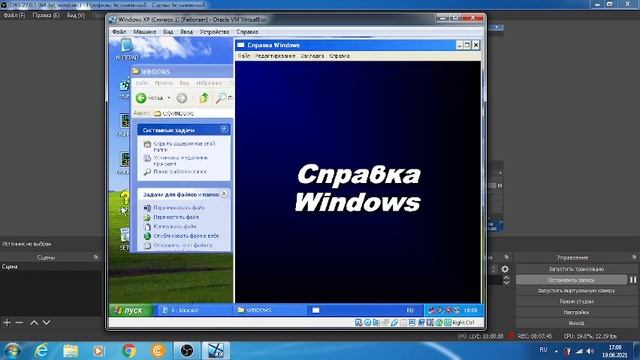Click VirtualBox Right Ctrl host key indicator
This screenshot has width=640, height=360.
tap(463, 322)
